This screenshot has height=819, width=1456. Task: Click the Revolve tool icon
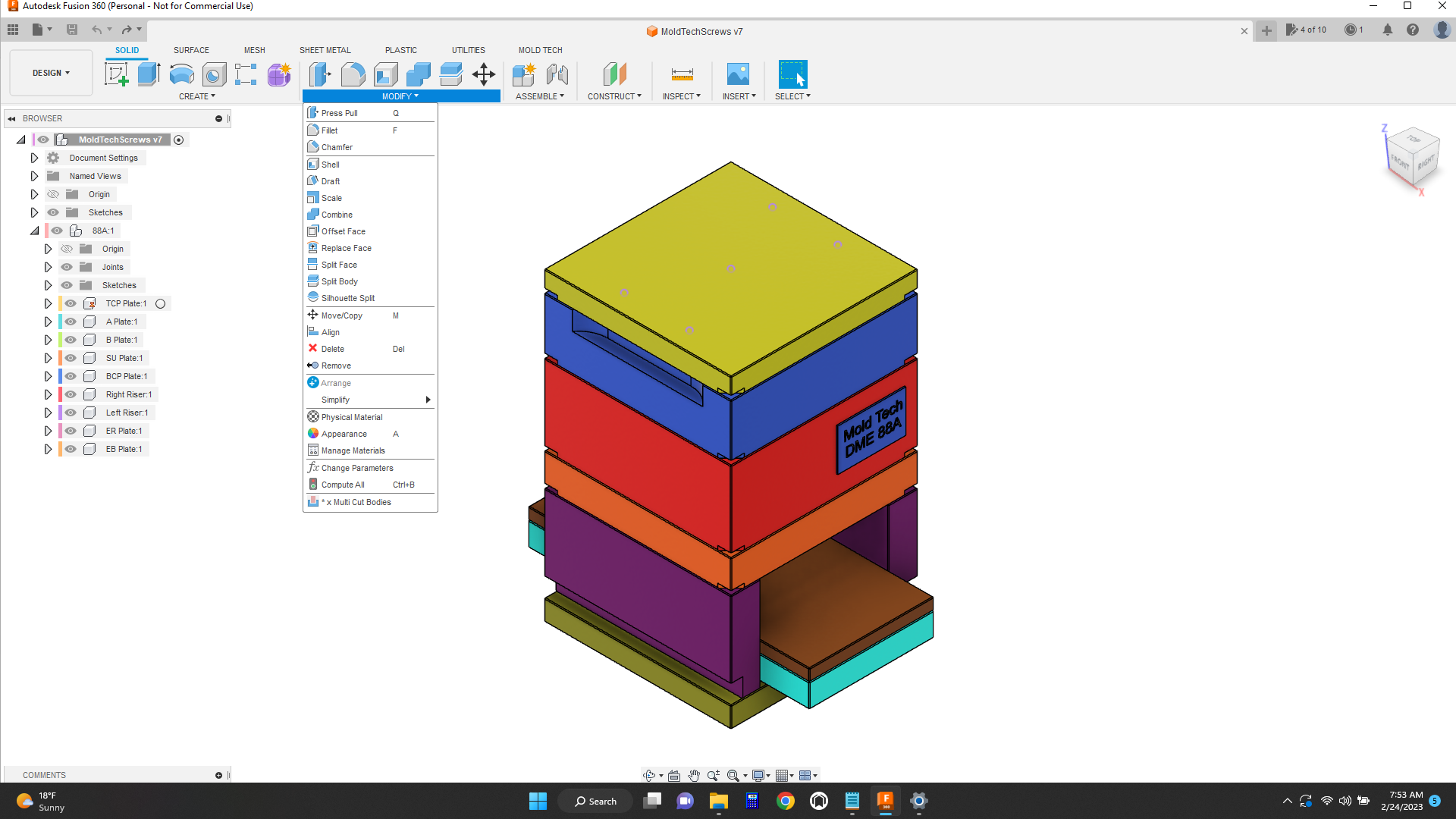point(181,74)
